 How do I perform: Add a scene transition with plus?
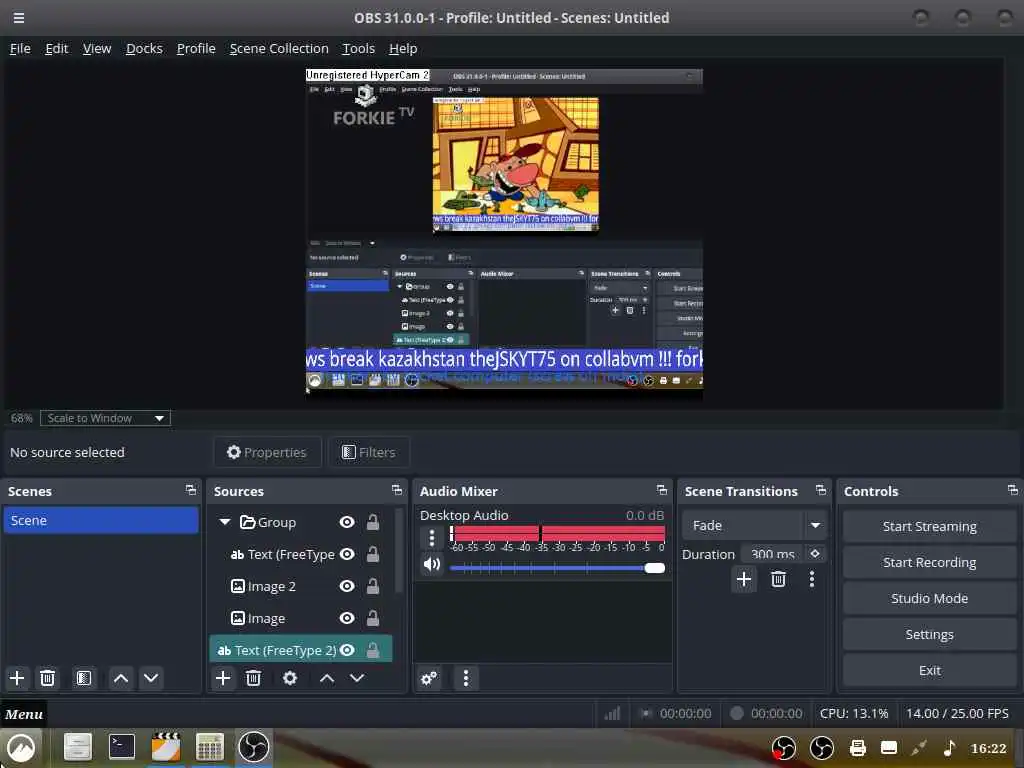pos(744,579)
